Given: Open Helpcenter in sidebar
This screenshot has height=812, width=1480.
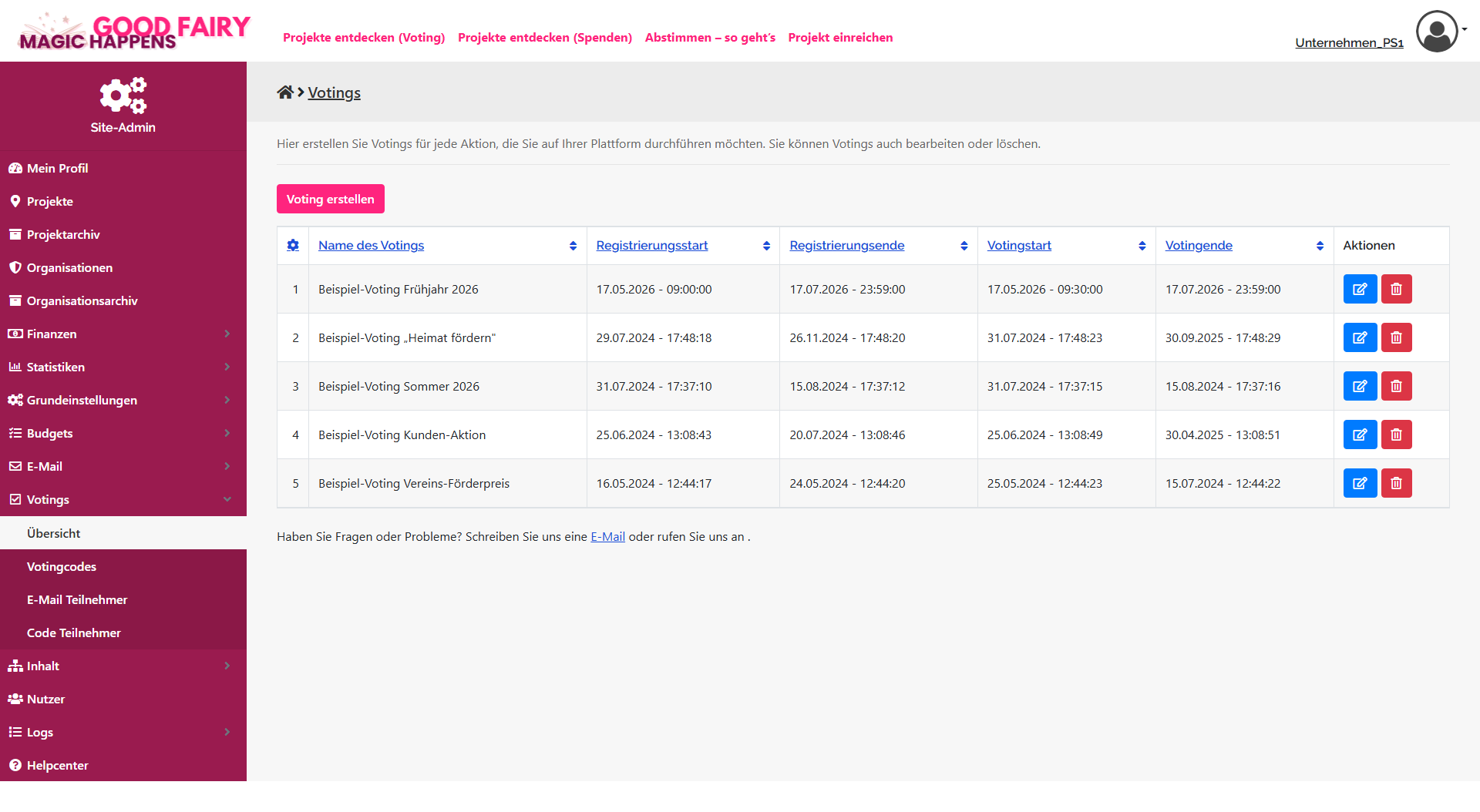Looking at the screenshot, I should pyautogui.click(x=123, y=765).
